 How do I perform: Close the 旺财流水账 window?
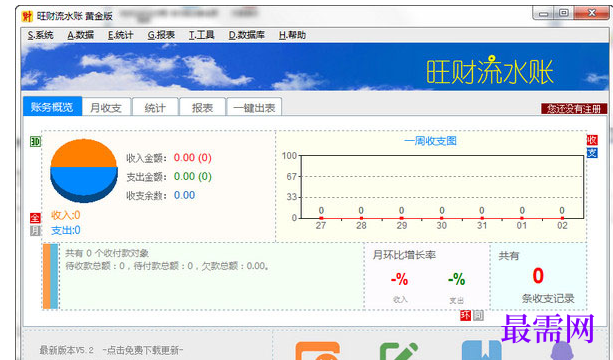[x=591, y=13]
